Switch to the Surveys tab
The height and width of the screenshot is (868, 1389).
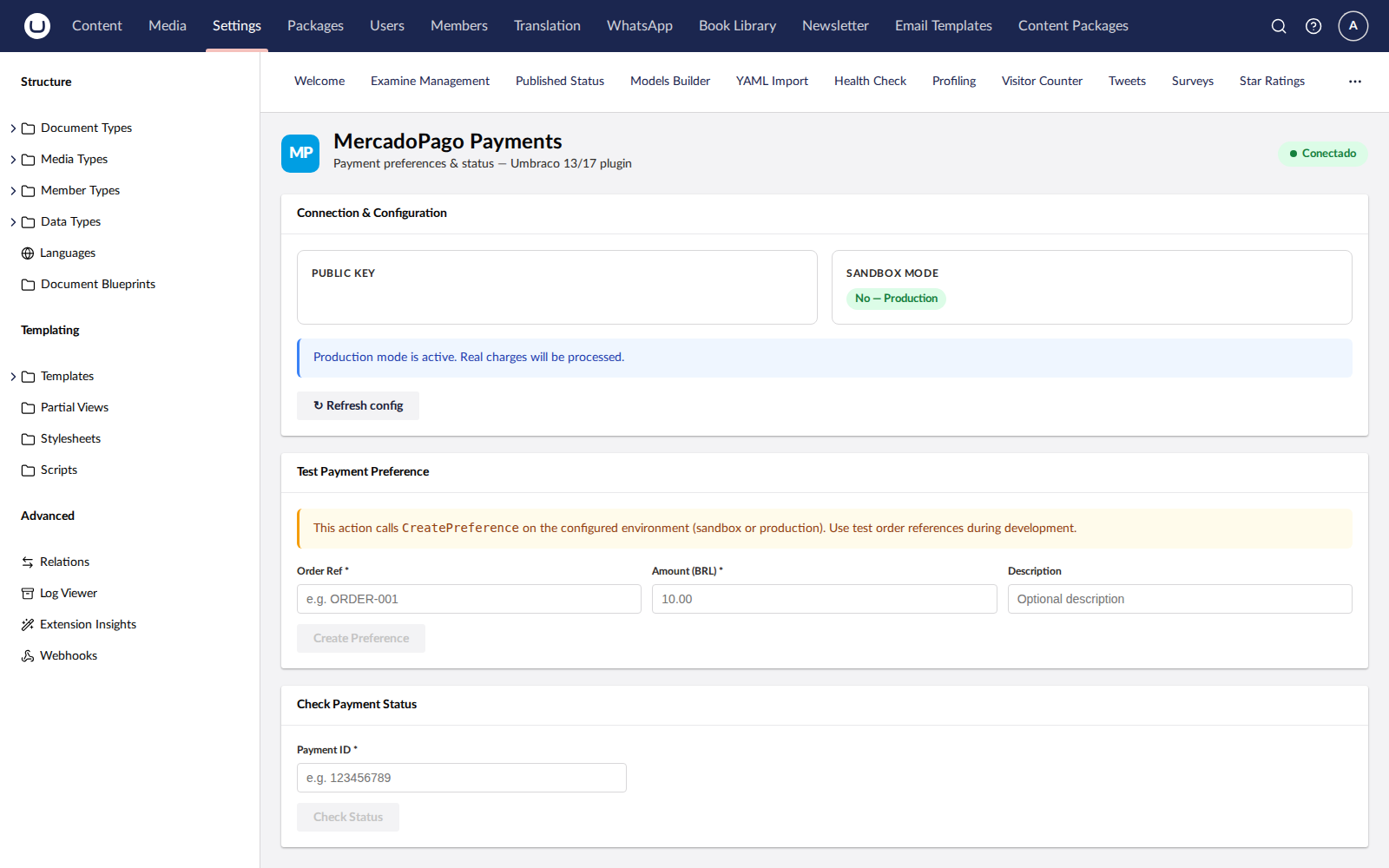[1193, 82]
